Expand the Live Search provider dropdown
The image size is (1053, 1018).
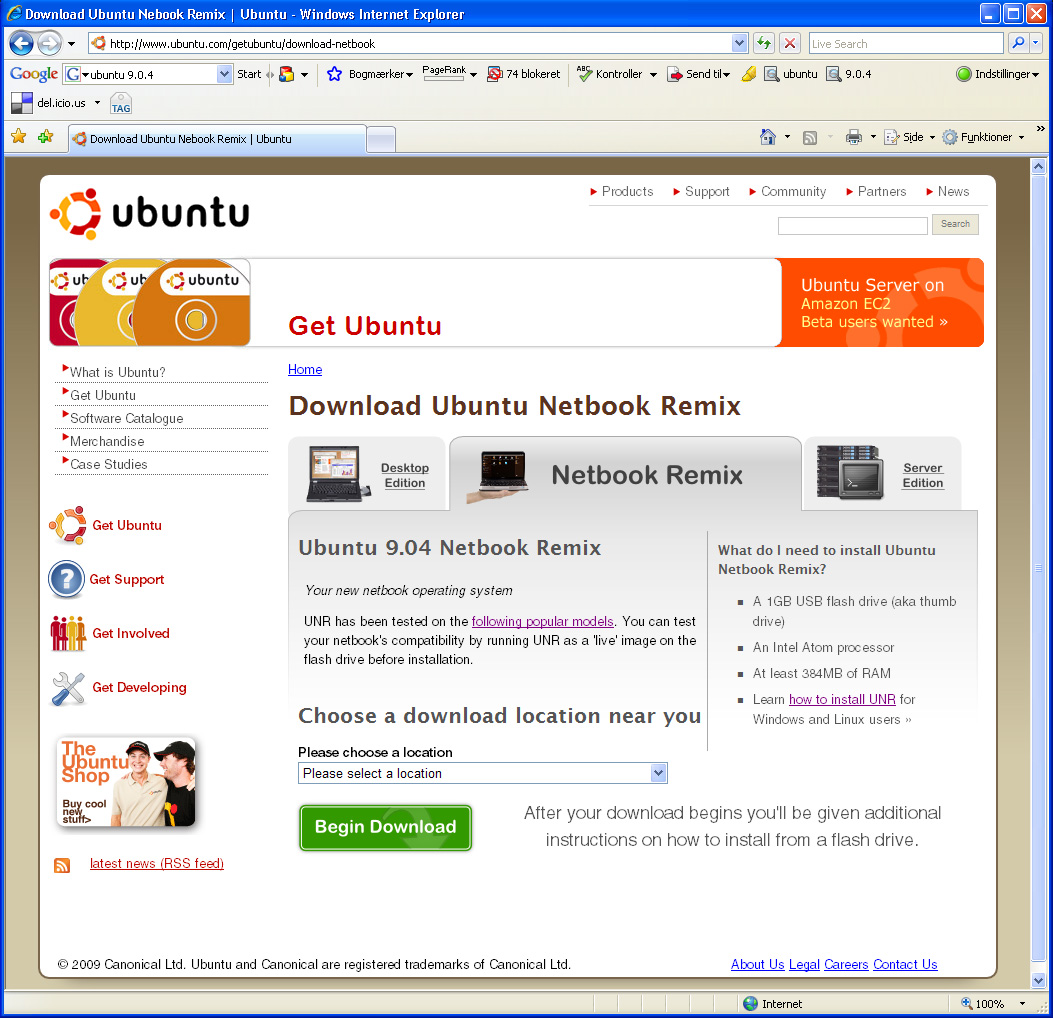click(x=1036, y=44)
